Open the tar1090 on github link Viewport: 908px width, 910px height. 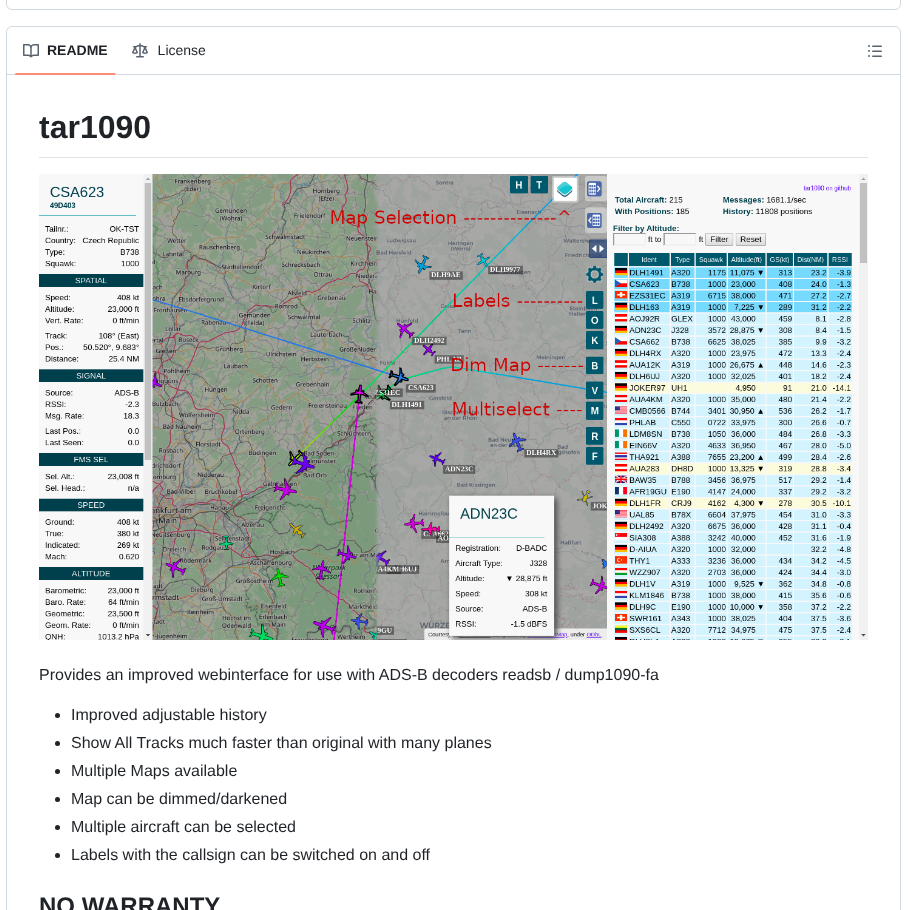tap(827, 188)
